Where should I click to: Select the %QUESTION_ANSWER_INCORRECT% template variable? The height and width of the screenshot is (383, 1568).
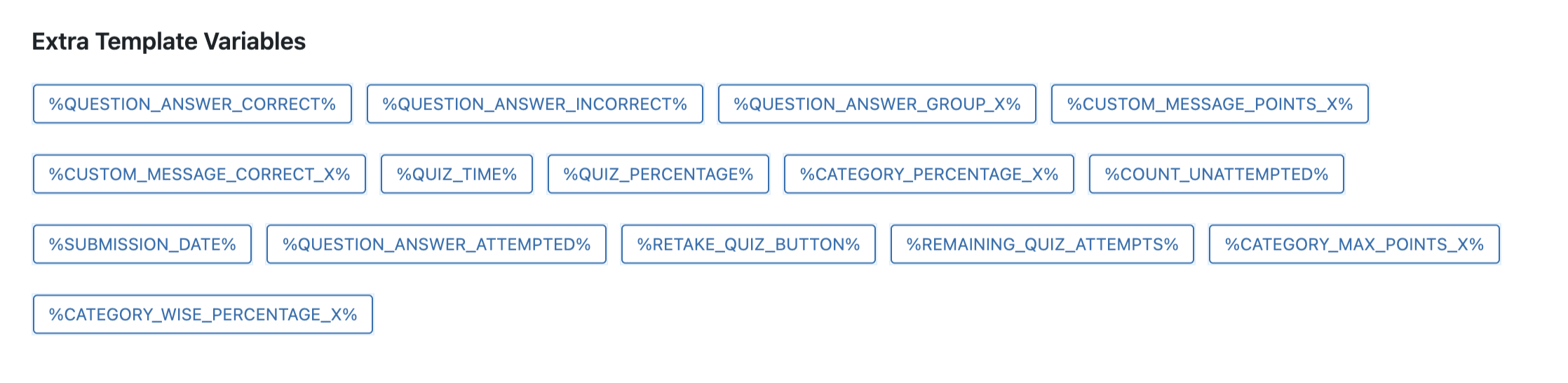(x=534, y=105)
